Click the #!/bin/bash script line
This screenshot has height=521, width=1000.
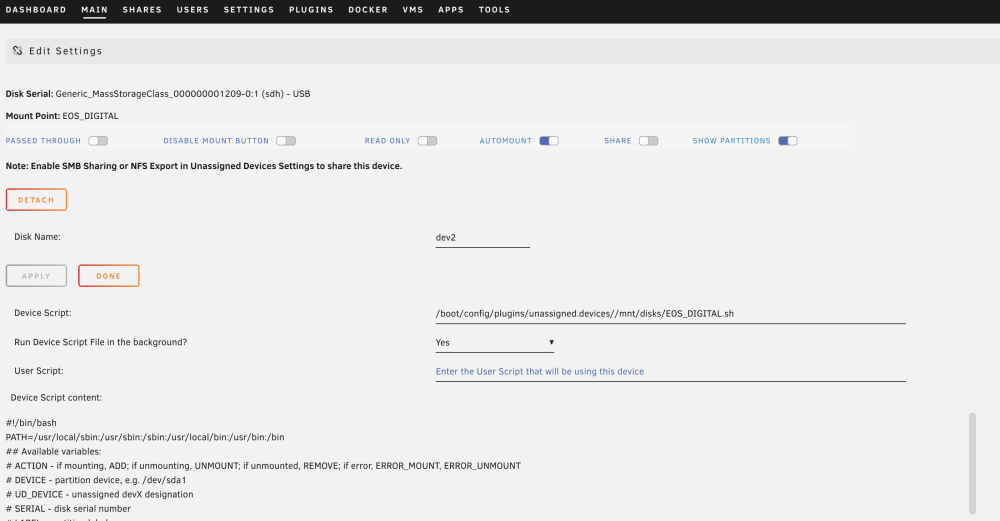click(31, 423)
